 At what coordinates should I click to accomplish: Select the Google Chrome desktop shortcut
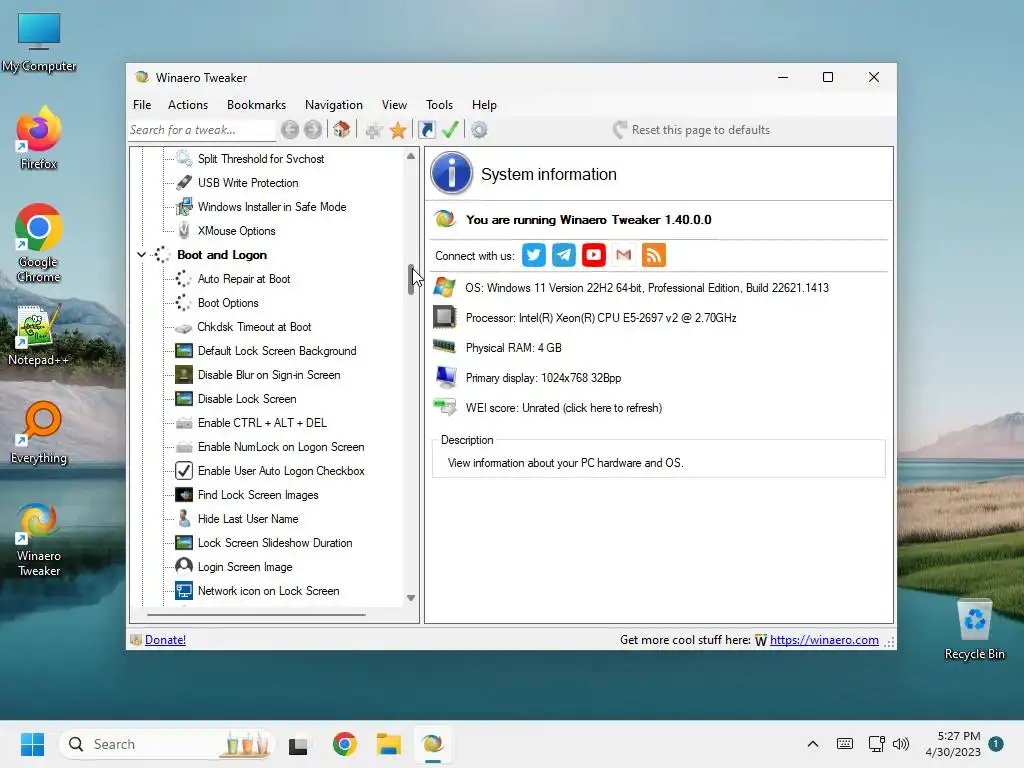click(x=39, y=244)
